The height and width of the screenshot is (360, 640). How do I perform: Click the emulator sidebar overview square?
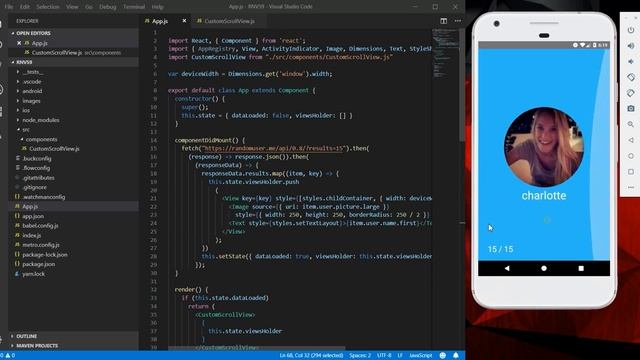(631, 171)
